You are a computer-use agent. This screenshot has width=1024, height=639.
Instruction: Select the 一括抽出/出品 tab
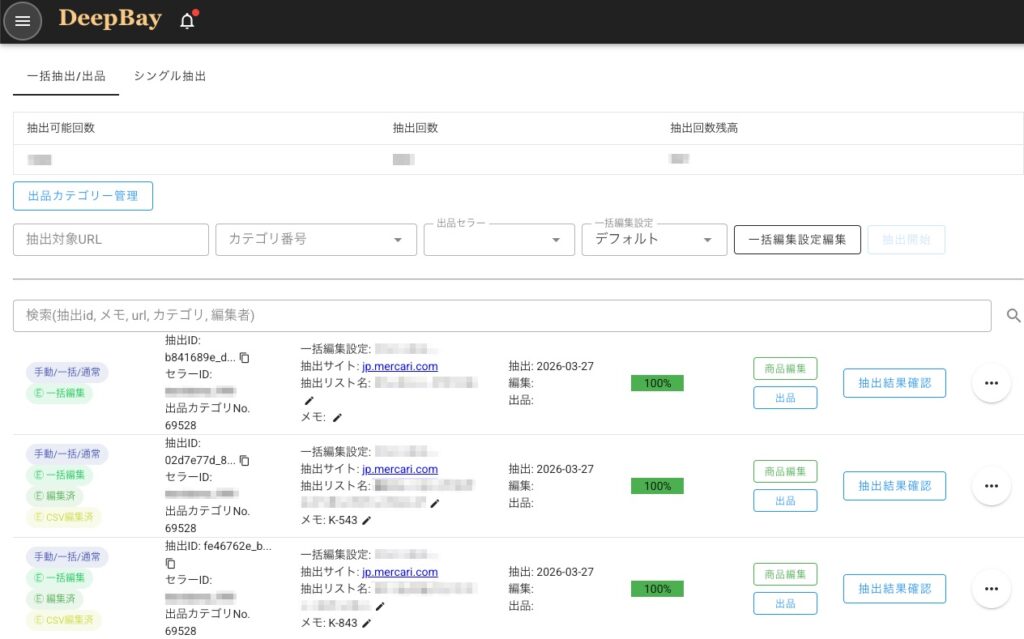[66, 76]
